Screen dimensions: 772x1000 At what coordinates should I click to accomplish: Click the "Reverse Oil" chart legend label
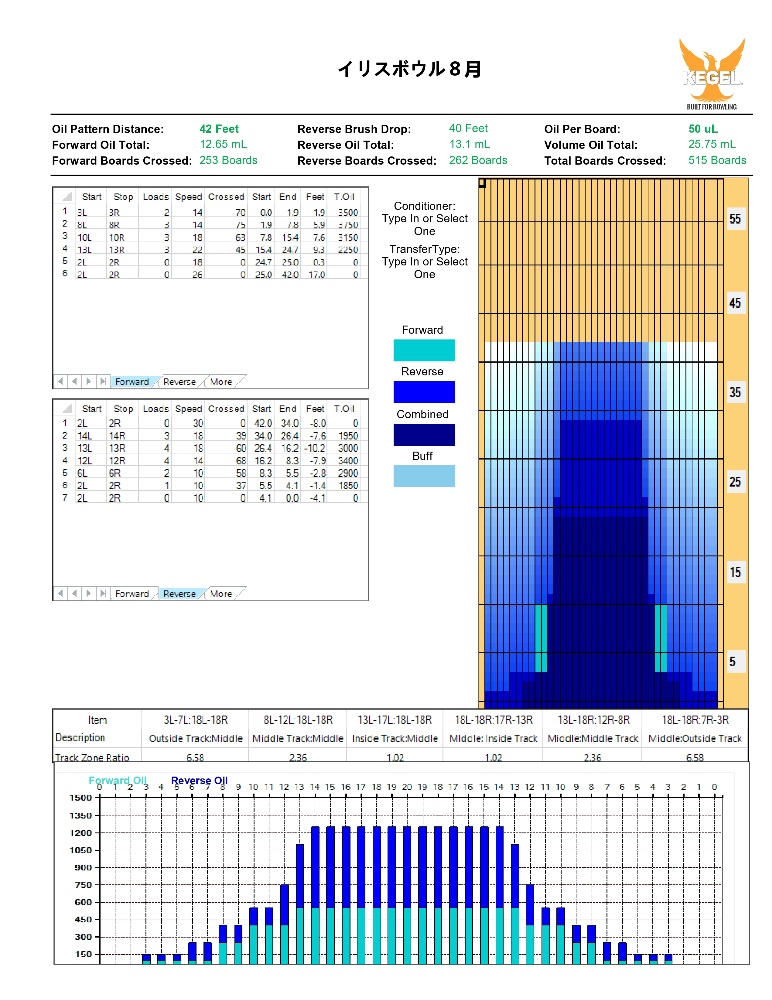point(199,780)
